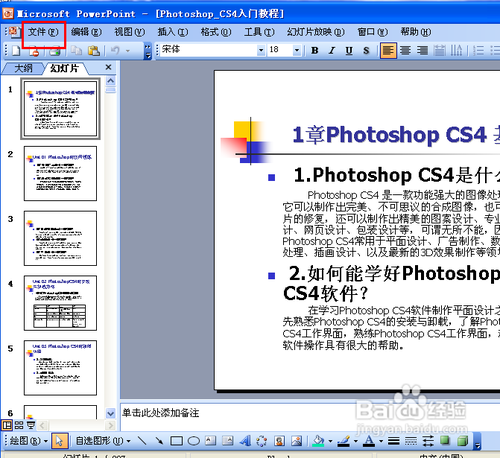Insert diagram or organization chart icon
This screenshot has height=458, width=500.
(262, 441)
